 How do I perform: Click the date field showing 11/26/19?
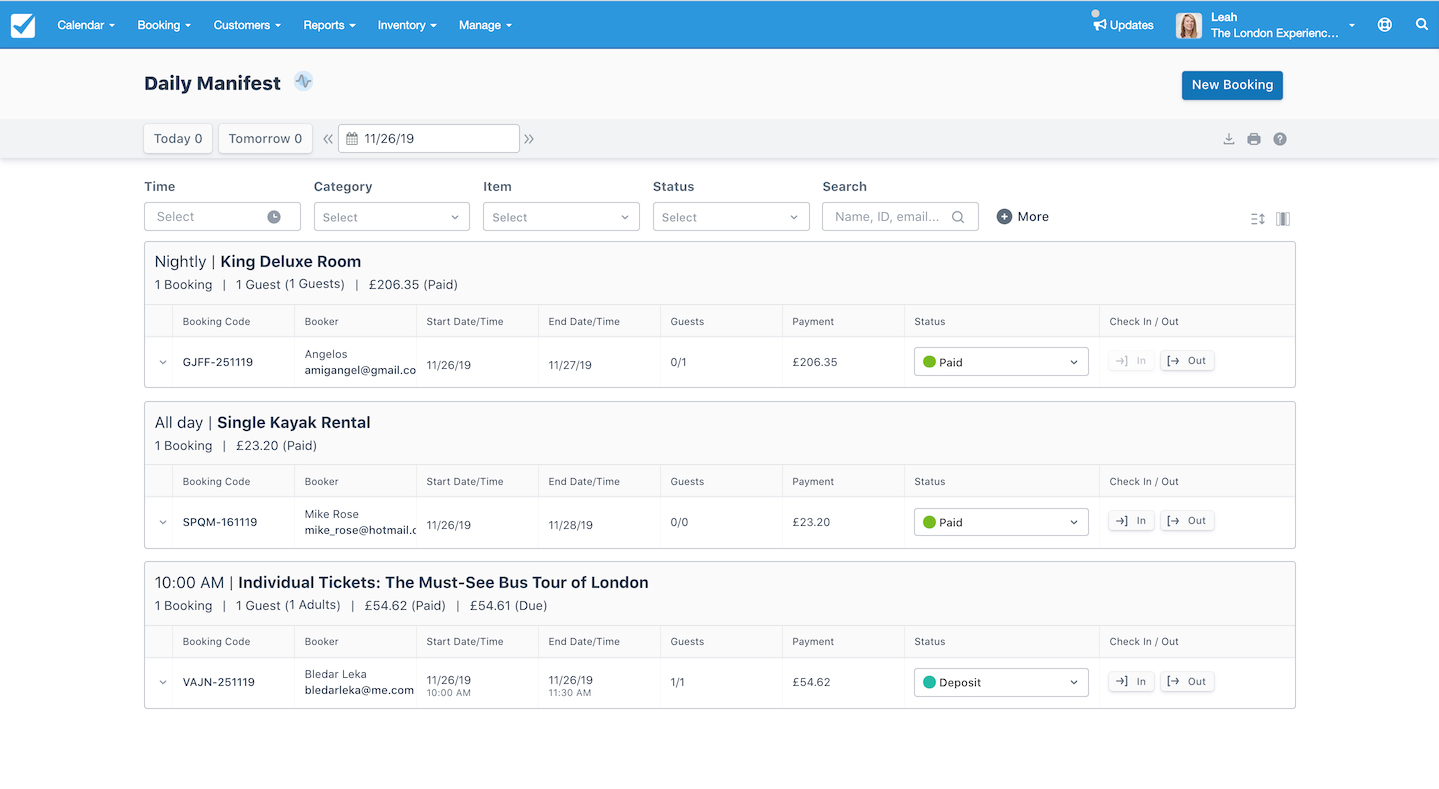pos(429,139)
